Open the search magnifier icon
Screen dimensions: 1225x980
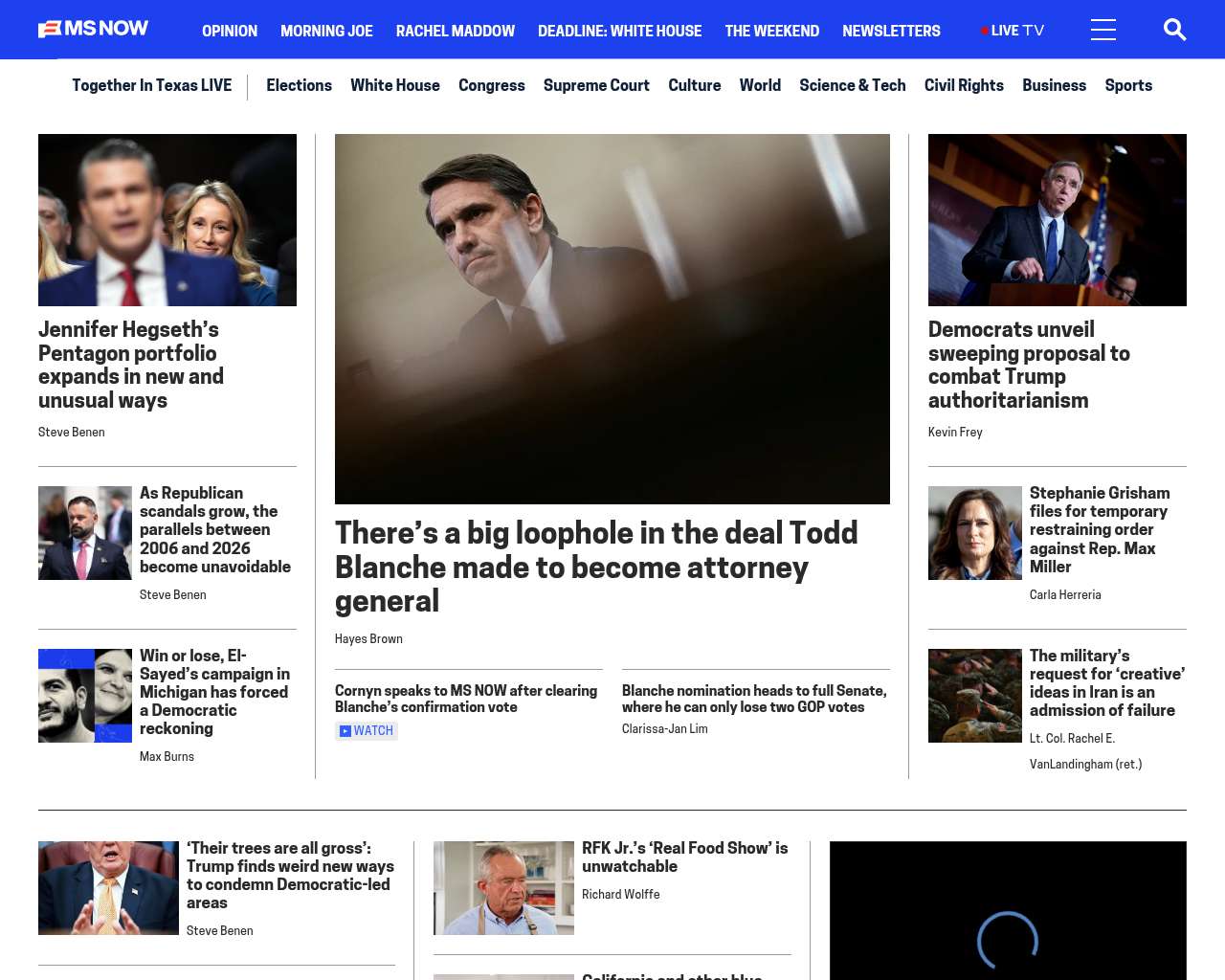point(1174,31)
